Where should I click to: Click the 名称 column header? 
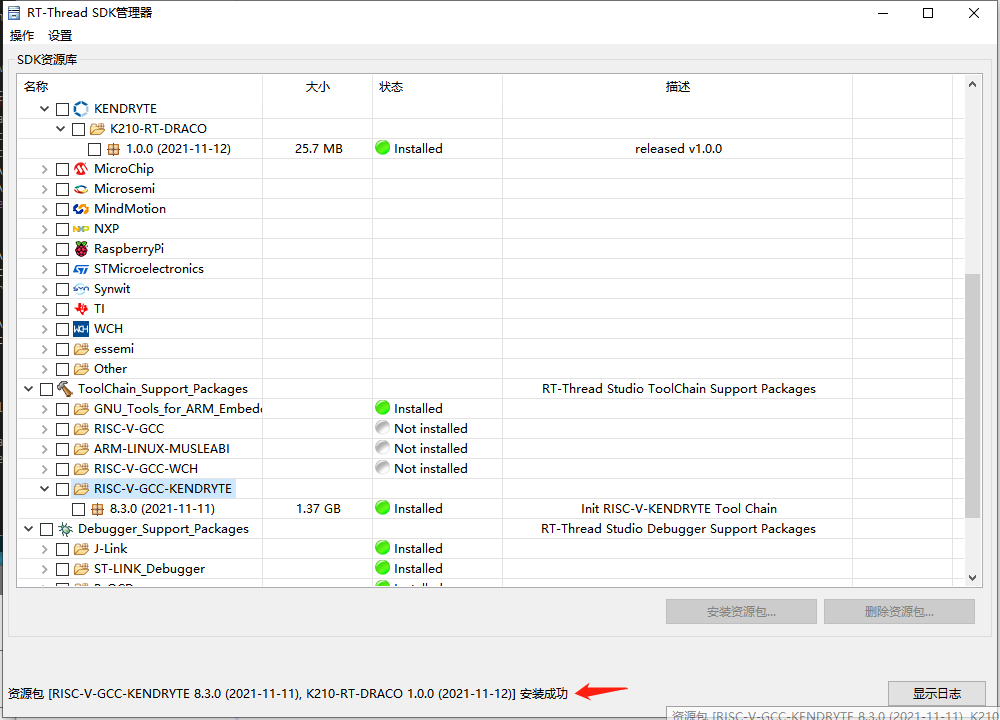139,87
